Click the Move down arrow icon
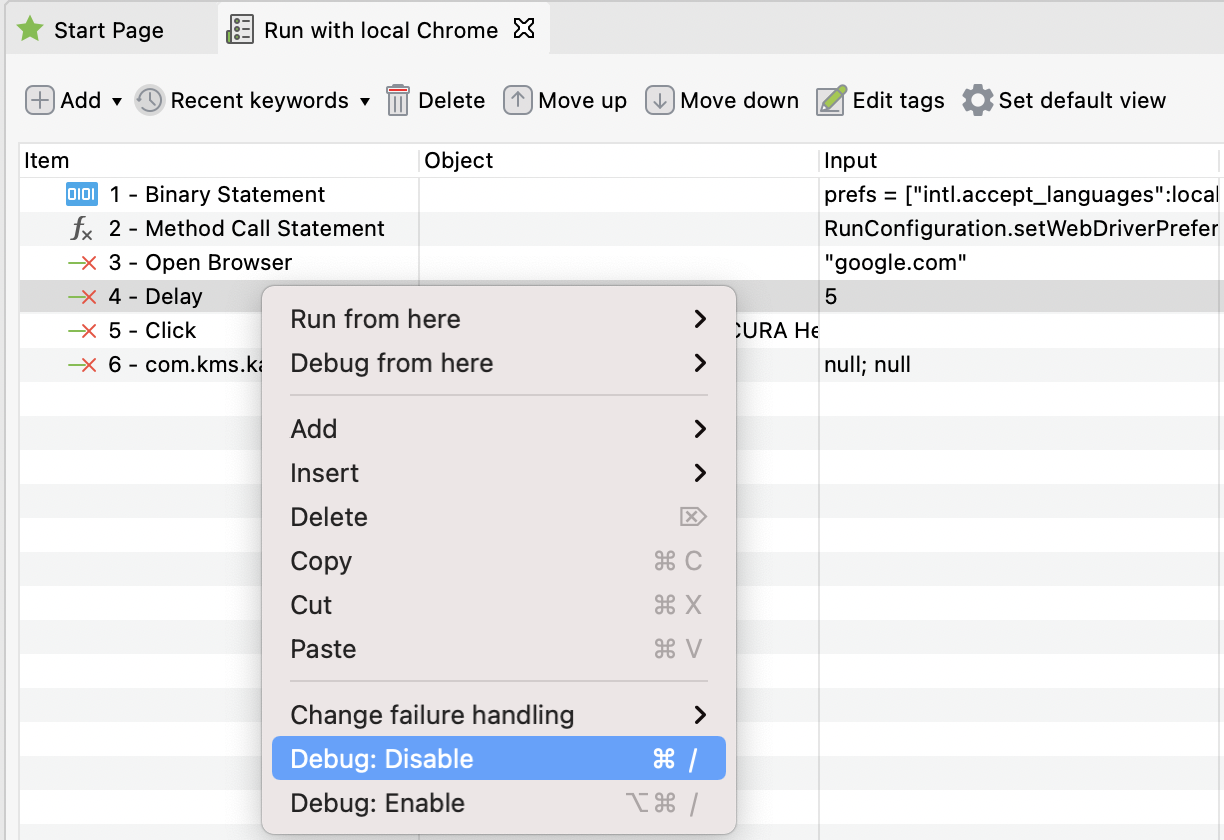 point(659,101)
